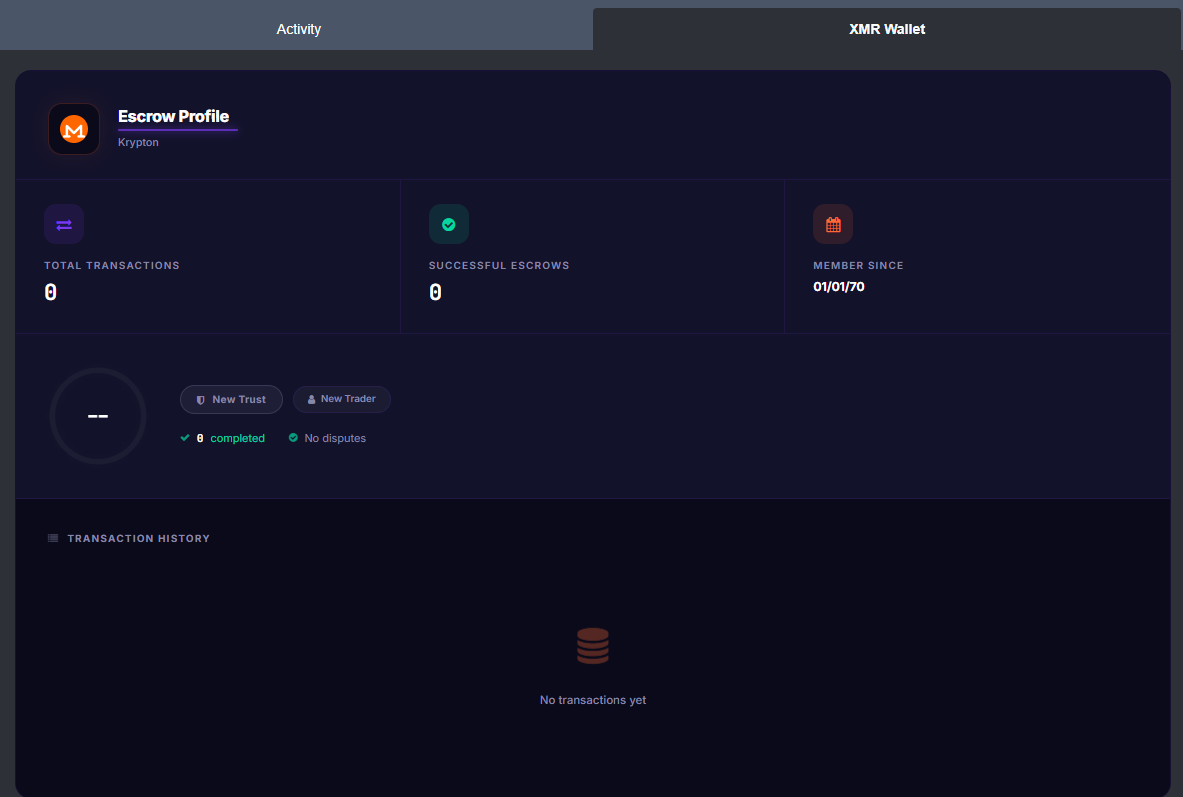Screen dimensions: 1183x797
Task: Click the coin stack empty-state icon
Action: coord(593,646)
